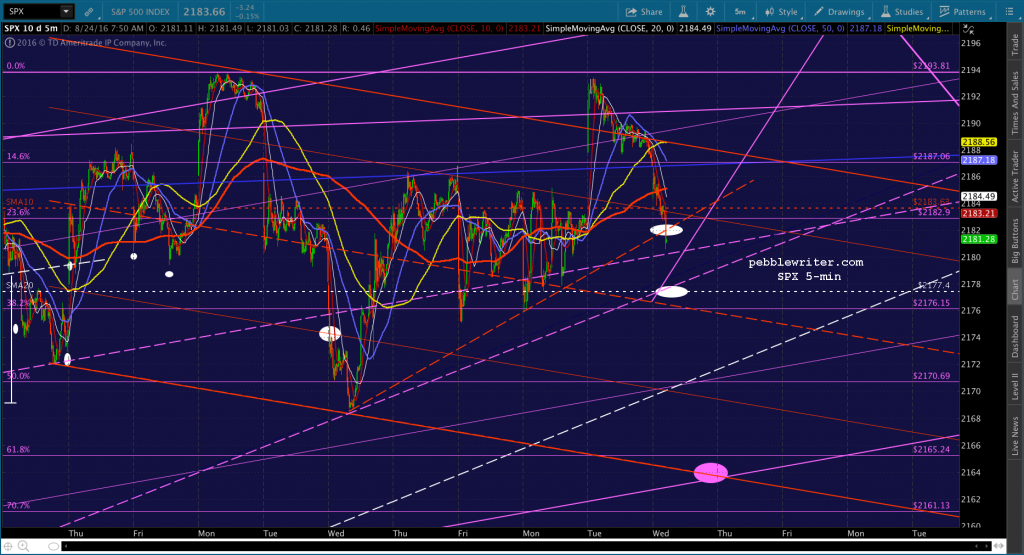This screenshot has height=555, width=1024.
Task: Open the Trade side tab
Action: [1015, 44]
